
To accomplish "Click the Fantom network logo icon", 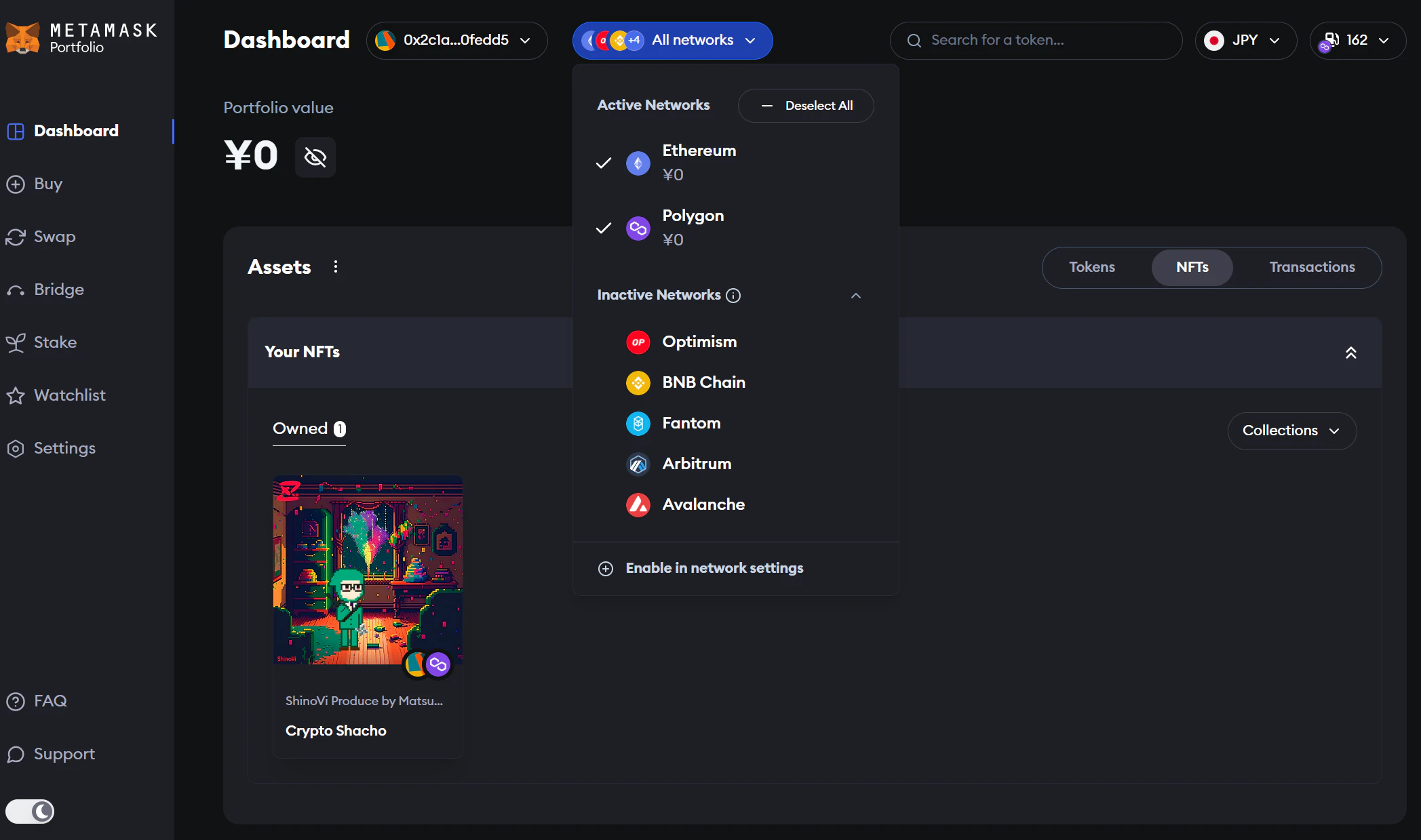I will coord(638,423).
